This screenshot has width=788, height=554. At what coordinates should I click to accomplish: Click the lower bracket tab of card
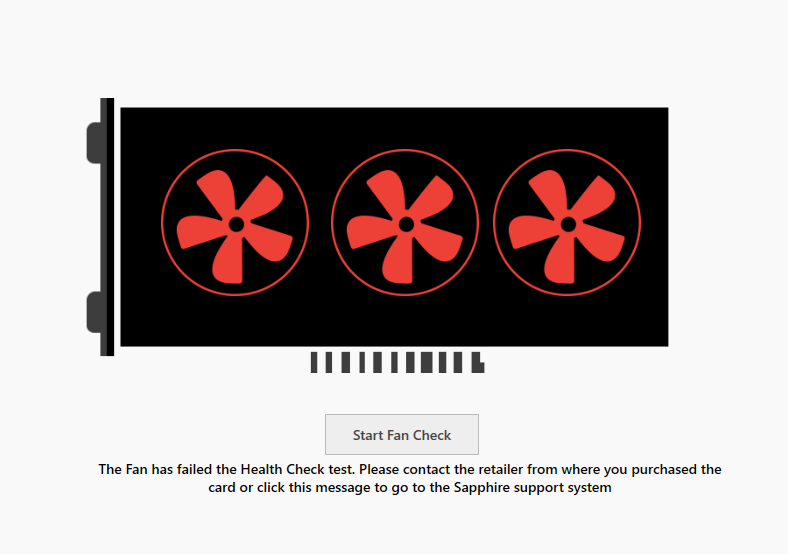[x=95, y=312]
